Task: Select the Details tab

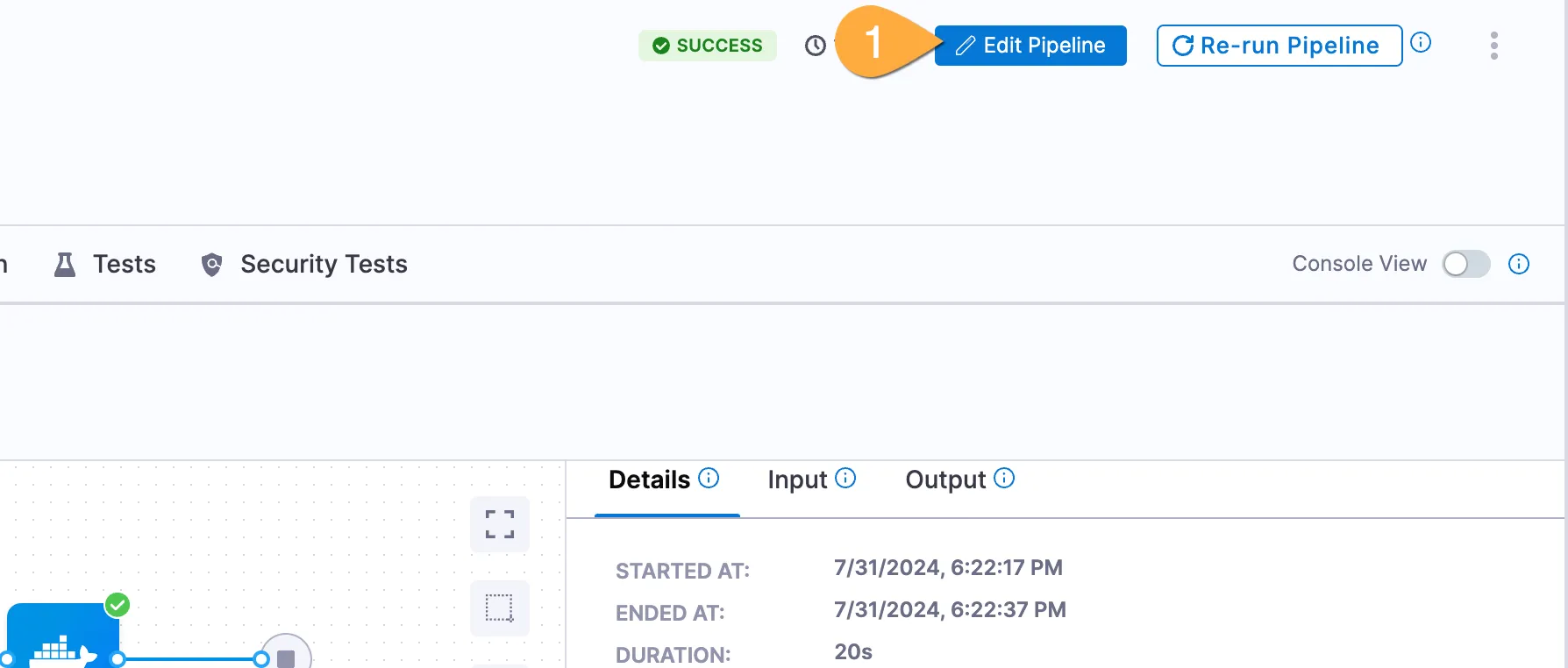Action: point(649,480)
